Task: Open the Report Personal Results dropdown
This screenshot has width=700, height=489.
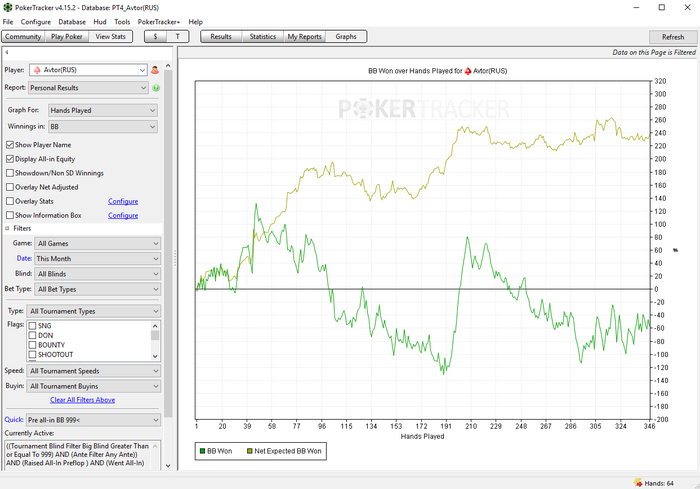Action: (88, 88)
